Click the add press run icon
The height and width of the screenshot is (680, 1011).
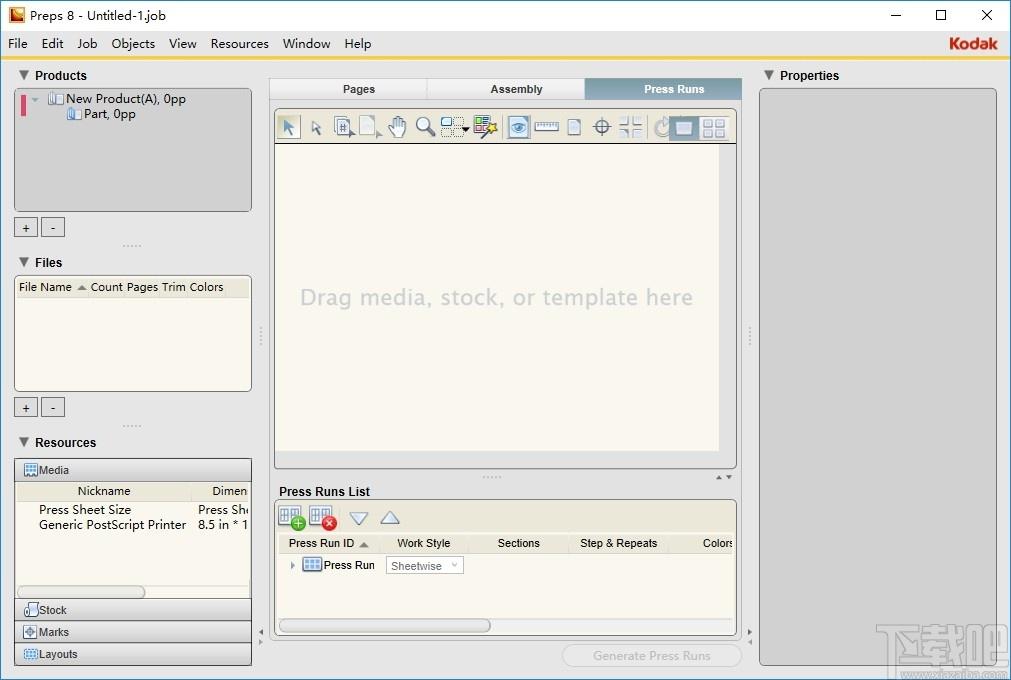click(291, 518)
